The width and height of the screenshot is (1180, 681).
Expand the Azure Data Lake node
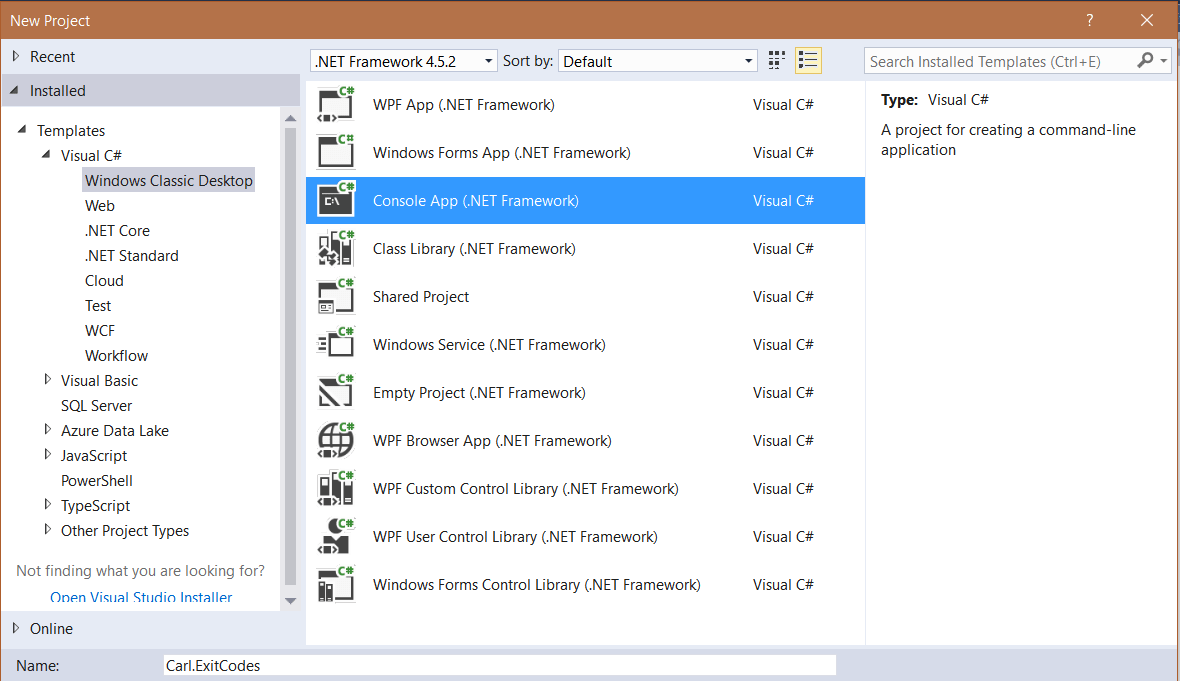click(x=47, y=429)
